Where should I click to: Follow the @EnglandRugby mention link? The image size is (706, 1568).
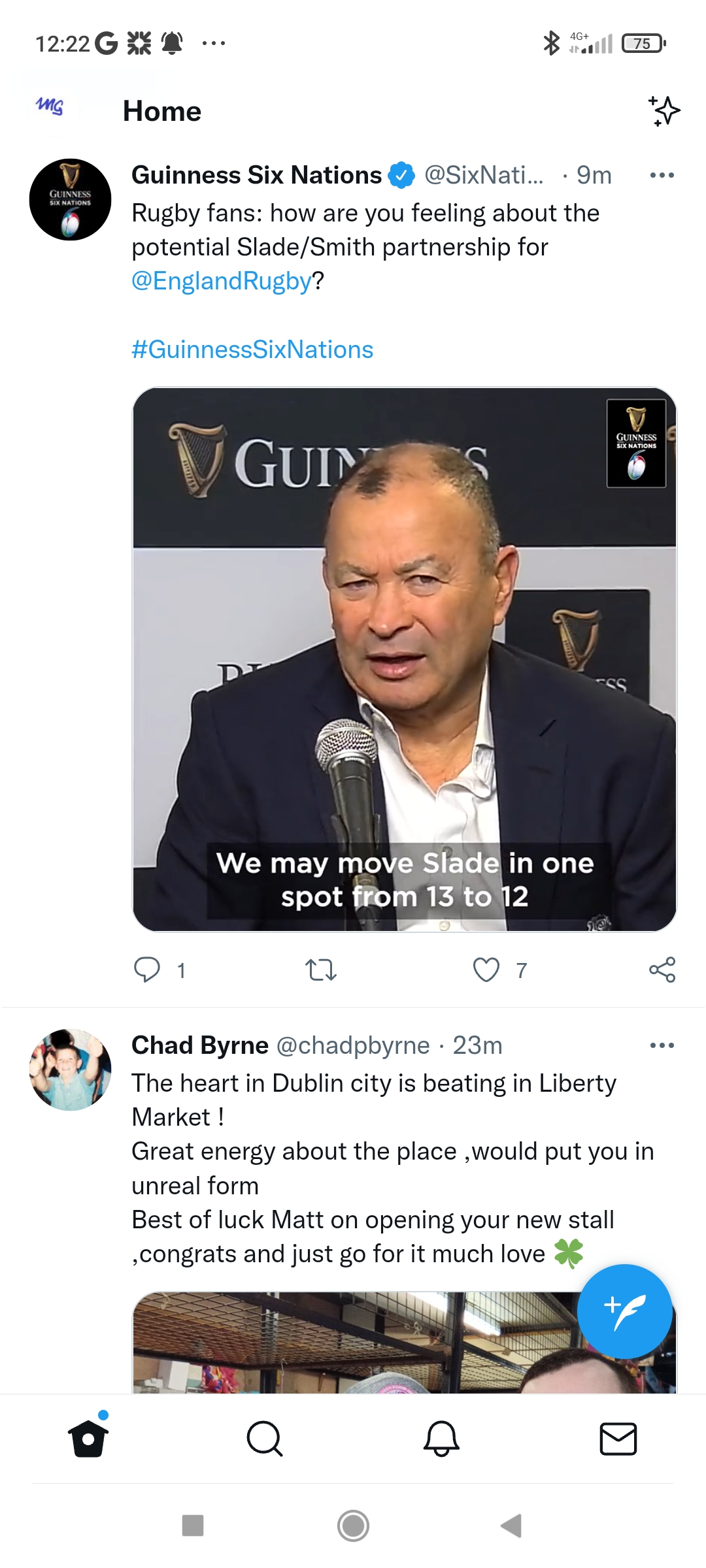pyautogui.click(x=222, y=281)
